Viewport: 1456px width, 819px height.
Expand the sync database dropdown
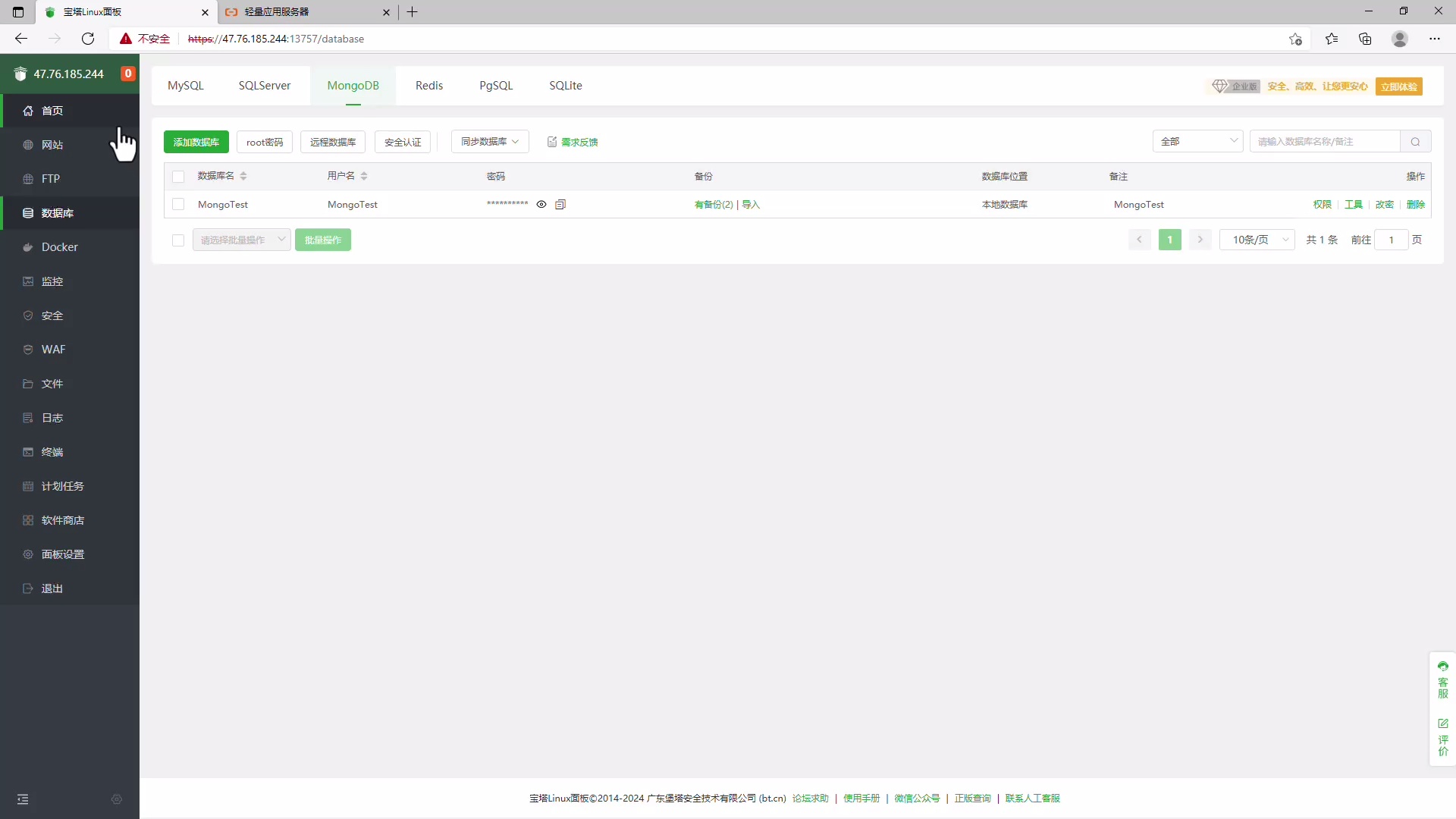(x=490, y=142)
